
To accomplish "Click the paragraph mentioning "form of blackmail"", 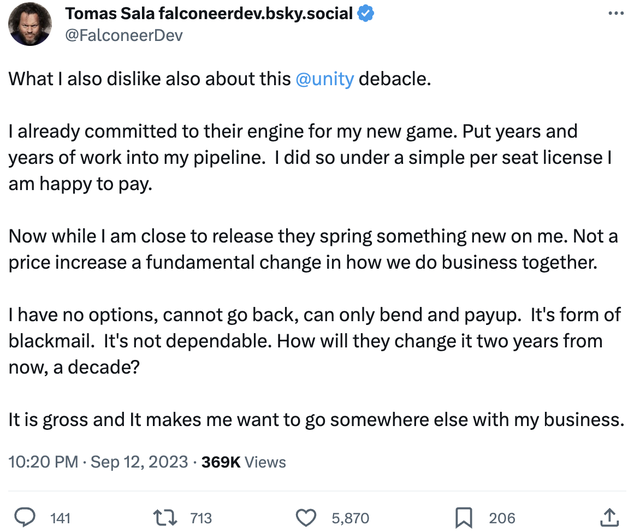I will 316,340.
